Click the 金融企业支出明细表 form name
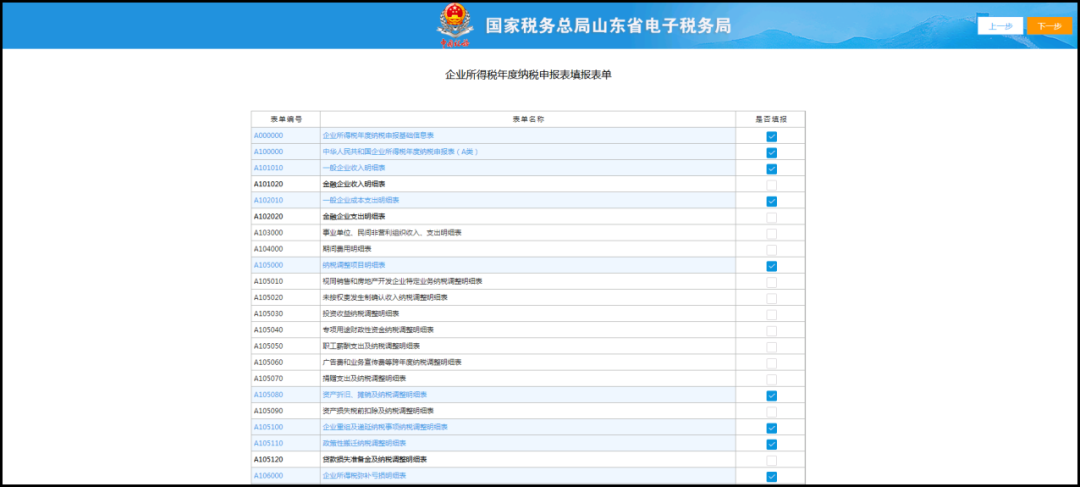1080x487 pixels. pos(354,216)
